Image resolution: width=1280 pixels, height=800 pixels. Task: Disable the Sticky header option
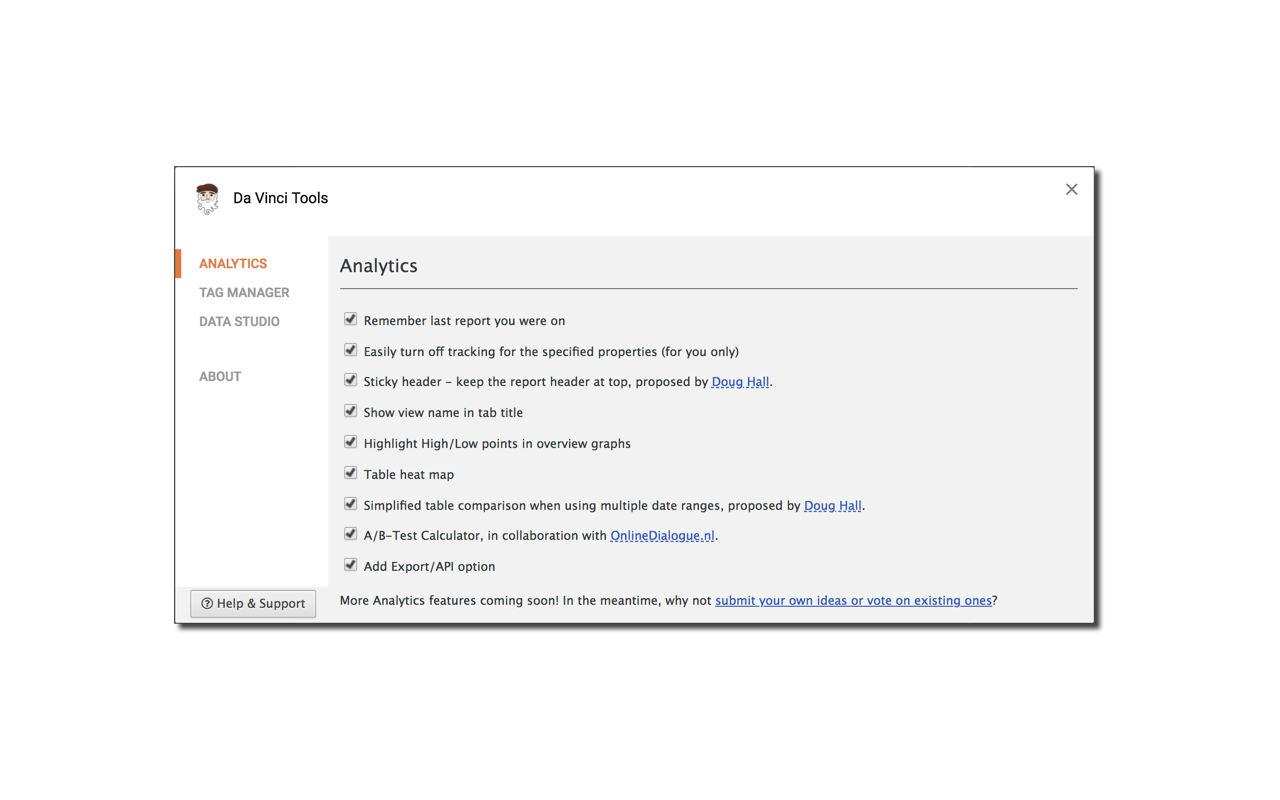pyautogui.click(x=350, y=380)
